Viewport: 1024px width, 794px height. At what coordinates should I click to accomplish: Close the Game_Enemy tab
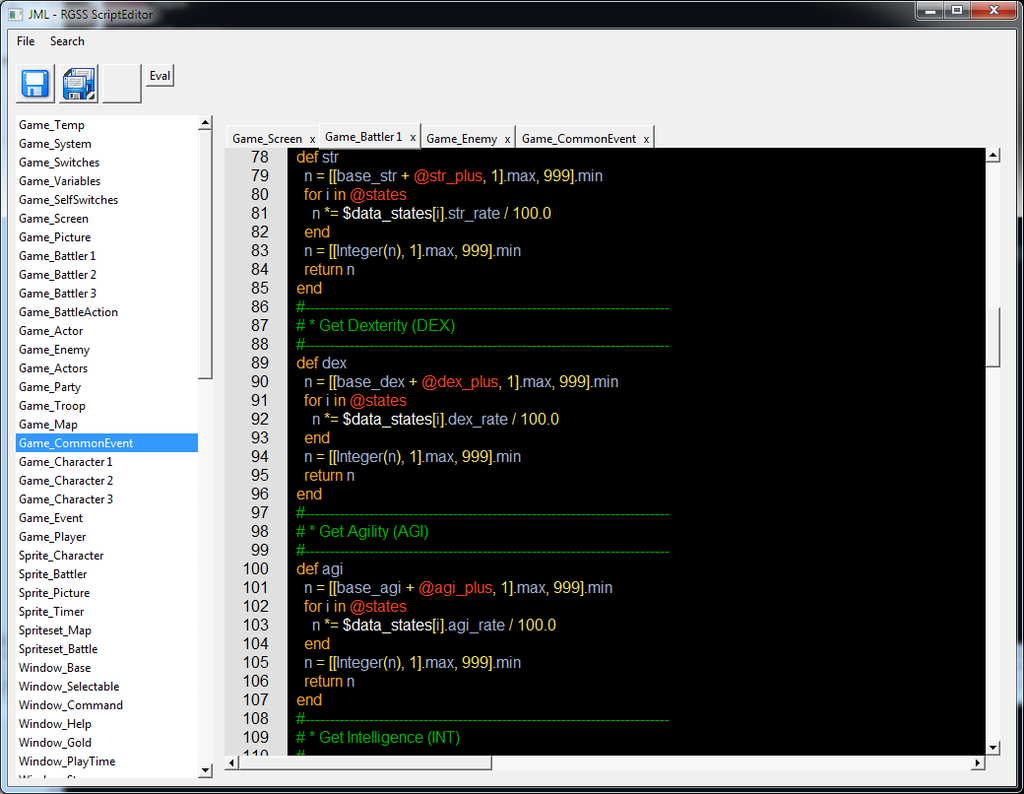[x=507, y=139]
